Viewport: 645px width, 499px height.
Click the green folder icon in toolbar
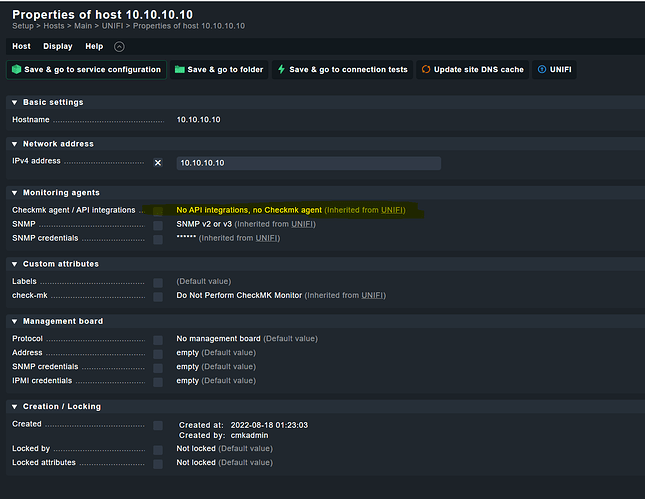pyautogui.click(x=179, y=70)
